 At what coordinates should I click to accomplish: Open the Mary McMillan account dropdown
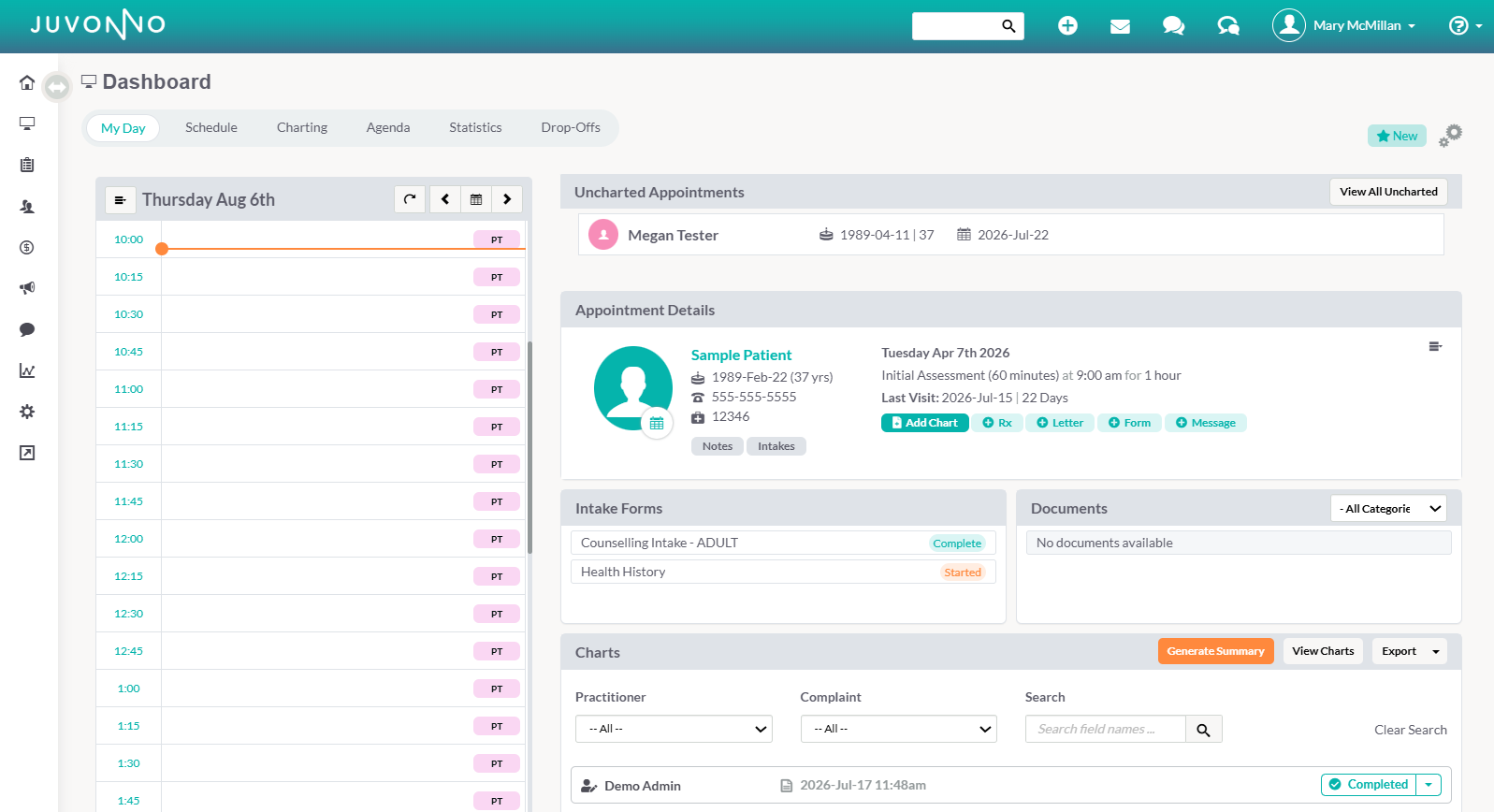coord(1364,26)
